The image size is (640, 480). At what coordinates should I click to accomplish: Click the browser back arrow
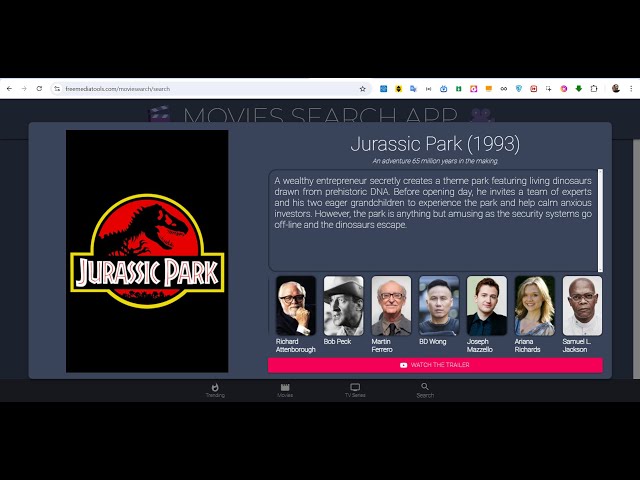coord(9,88)
